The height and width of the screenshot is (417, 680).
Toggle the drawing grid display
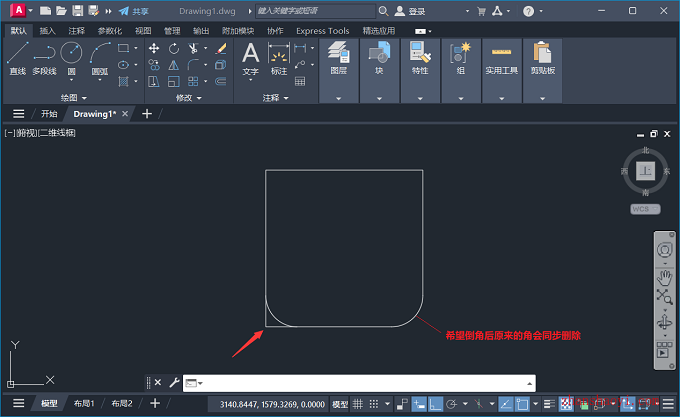pos(358,404)
